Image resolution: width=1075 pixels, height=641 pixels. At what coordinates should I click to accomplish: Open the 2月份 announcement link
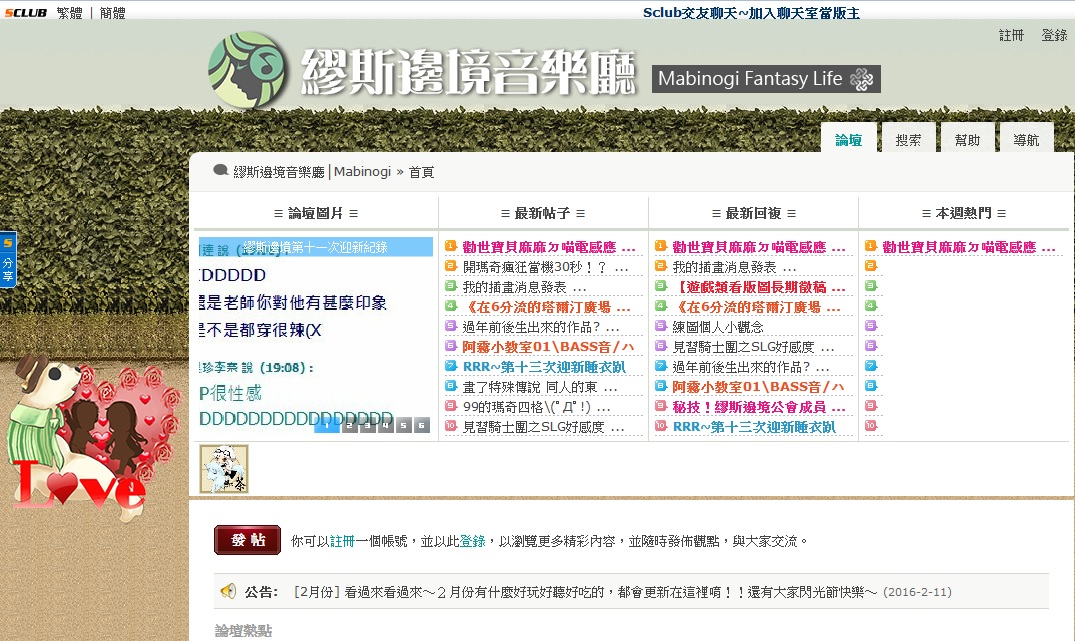click(585, 592)
